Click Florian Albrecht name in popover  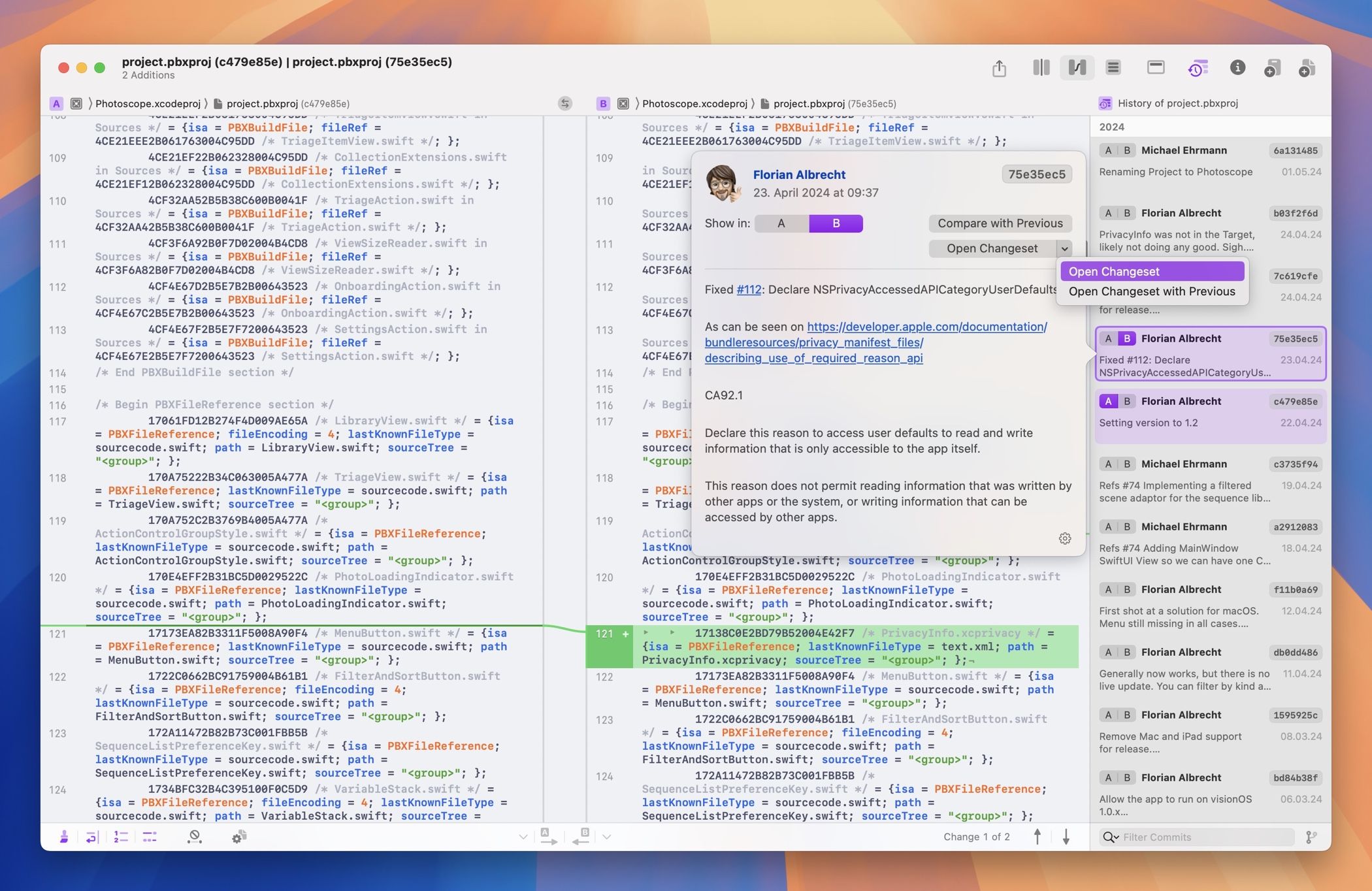(x=799, y=174)
